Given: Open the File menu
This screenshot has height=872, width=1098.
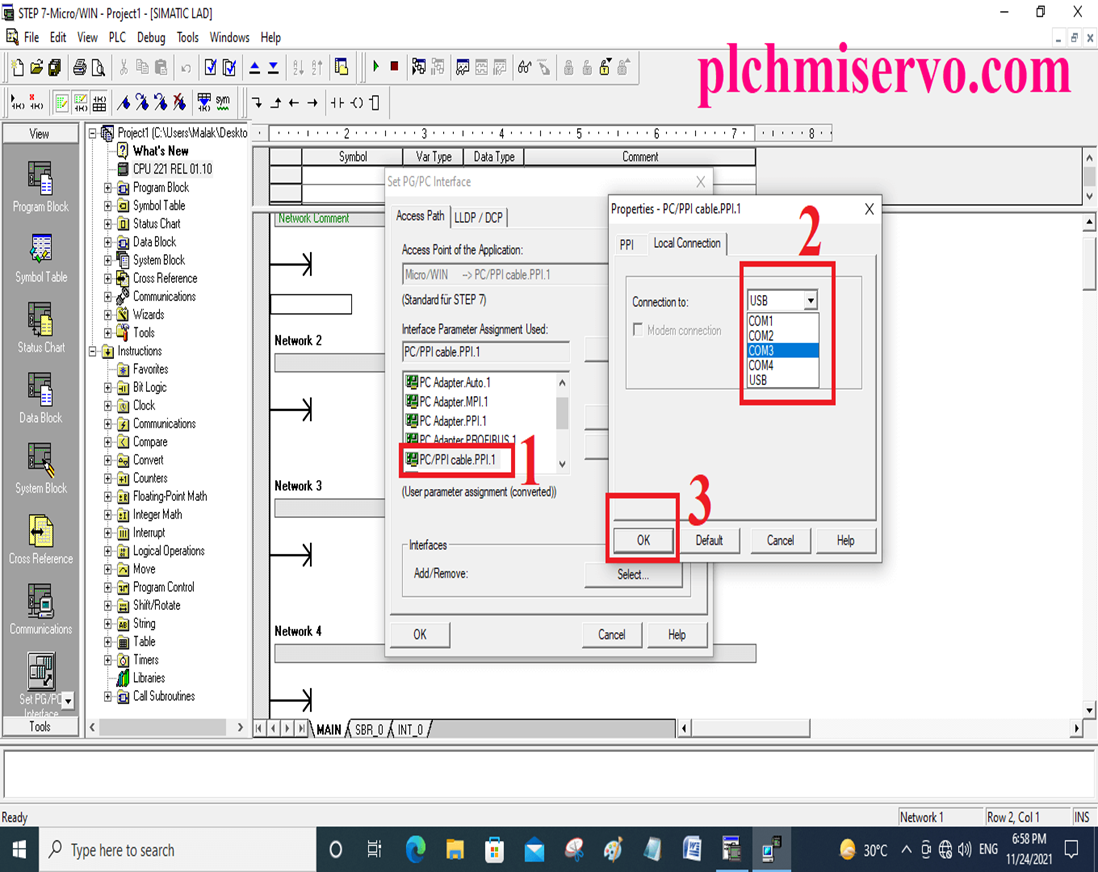Looking at the screenshot, I should point(32,37).
